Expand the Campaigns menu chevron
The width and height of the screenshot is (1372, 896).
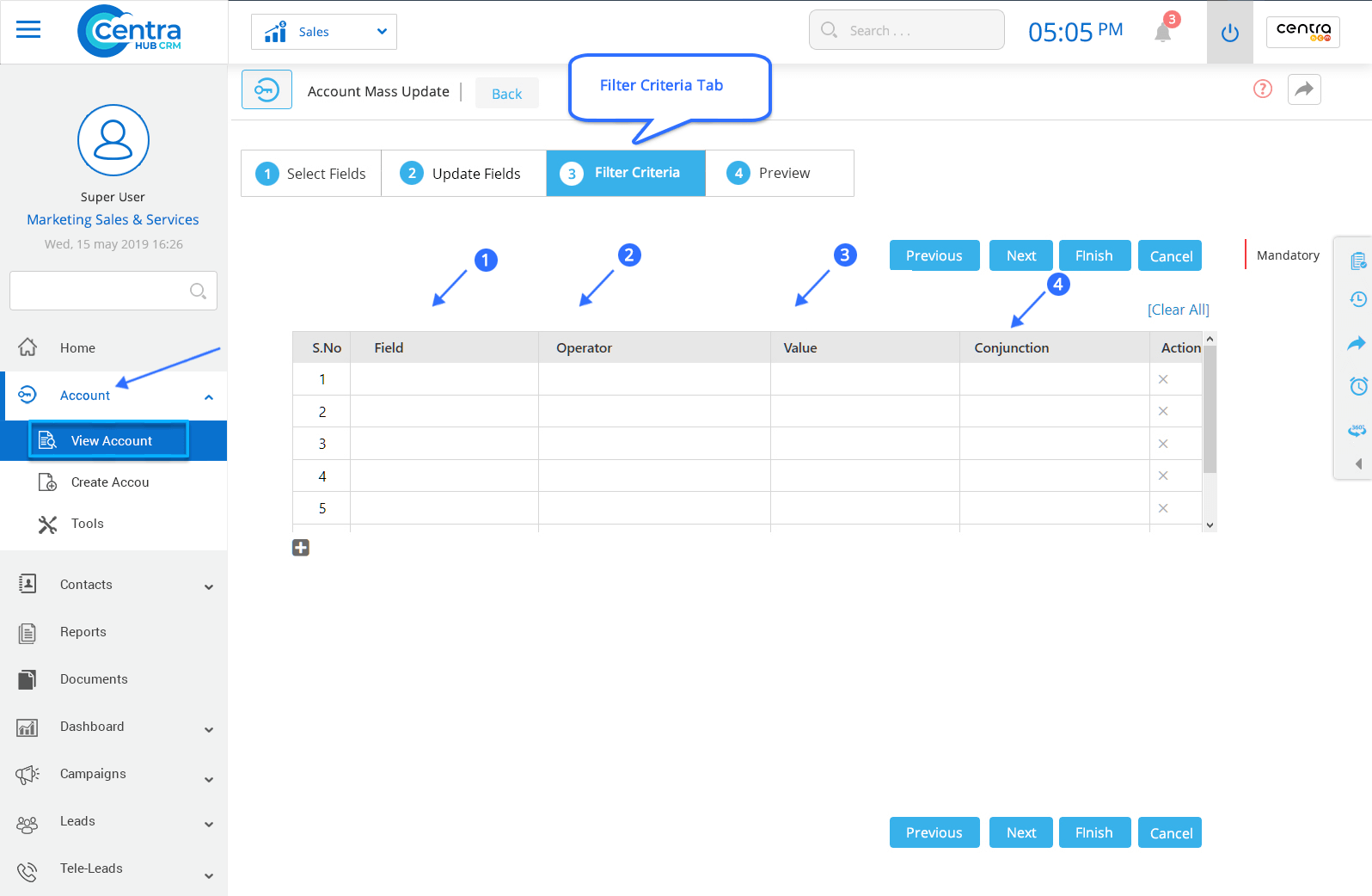[x=209, y=779]
